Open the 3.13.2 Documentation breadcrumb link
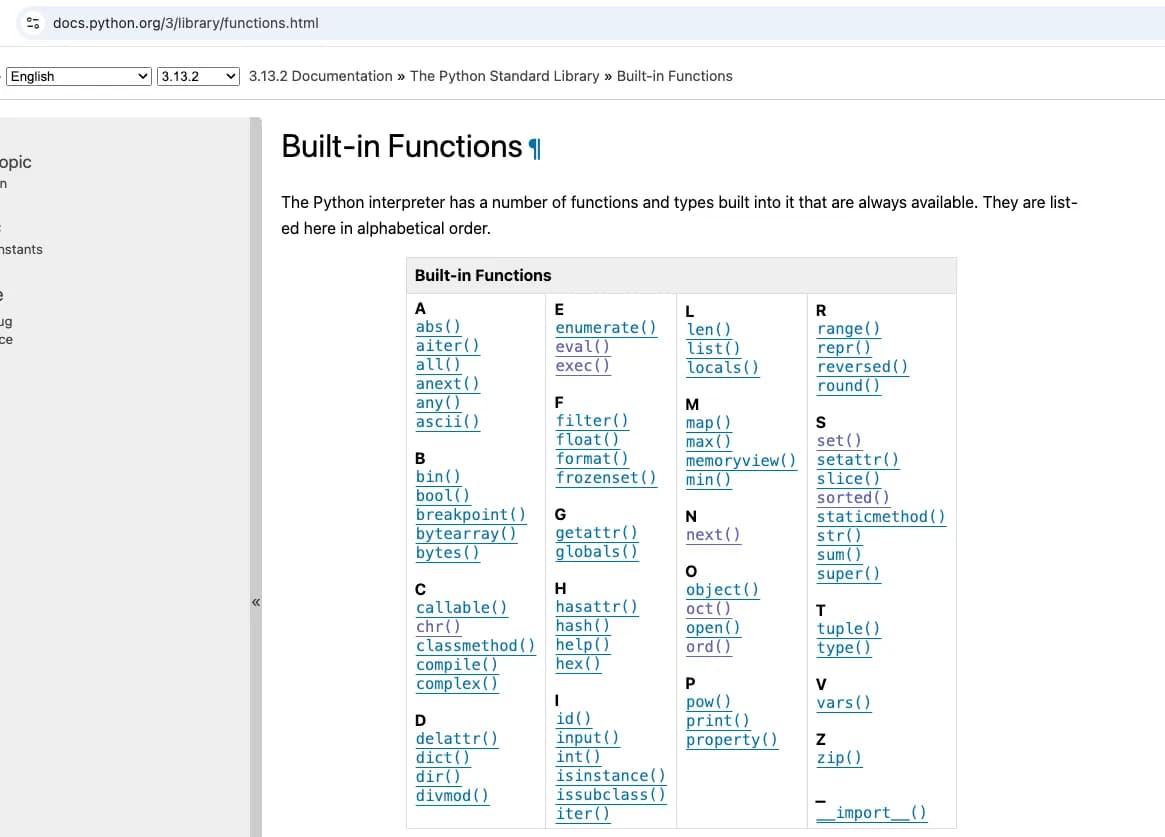Viewport: 1165px width, 837px height. point(320,76)
